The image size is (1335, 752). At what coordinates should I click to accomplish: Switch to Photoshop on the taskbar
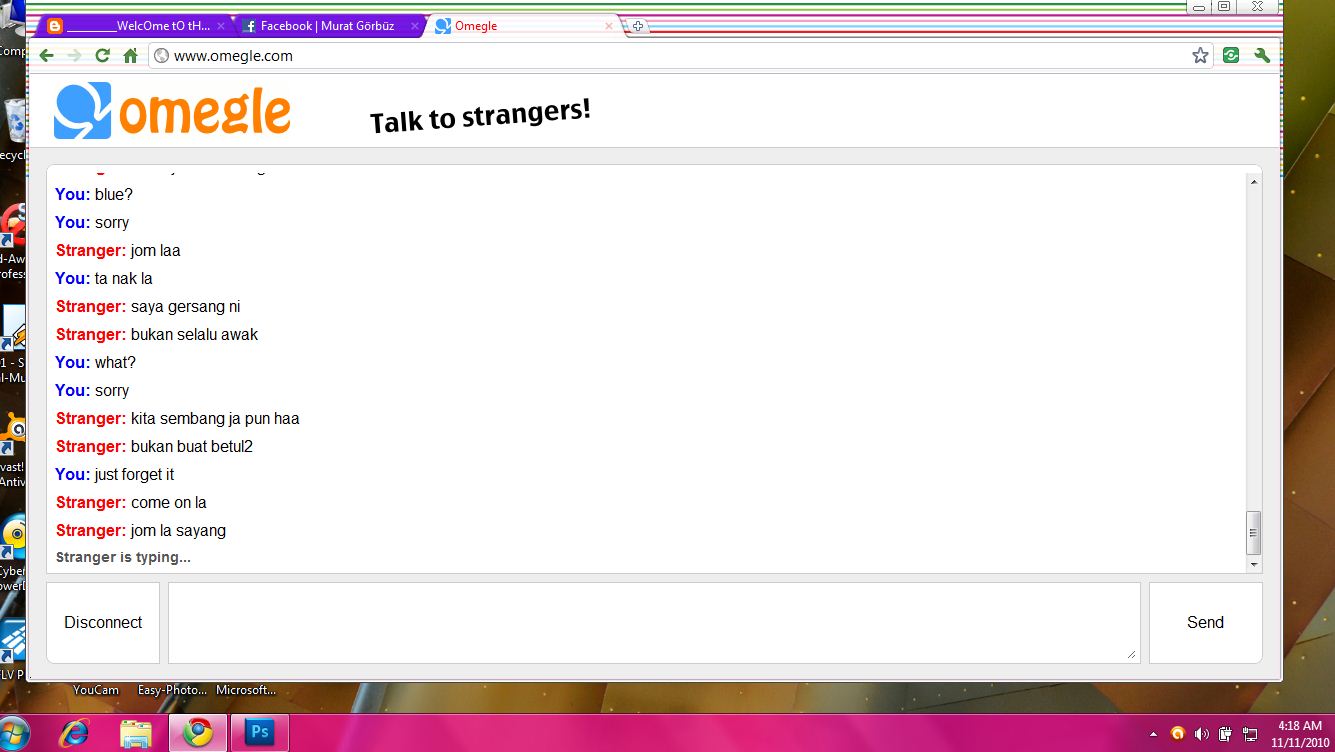pyautogui.click(x=260, y=733)
